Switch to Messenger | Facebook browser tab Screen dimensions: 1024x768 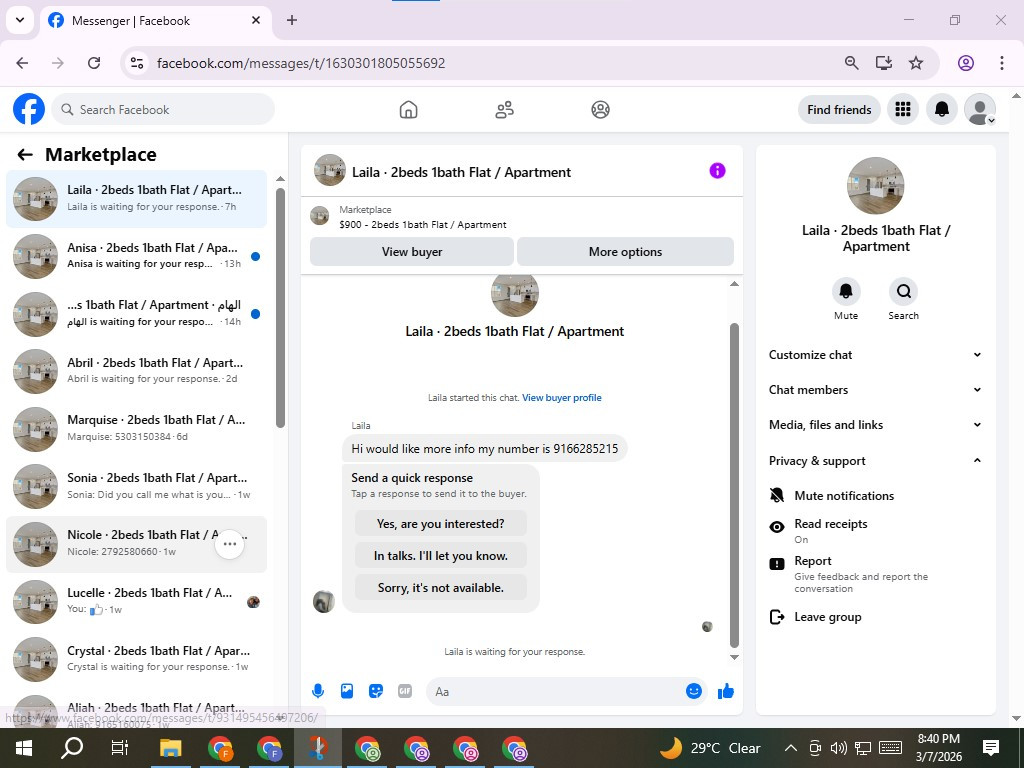pos(156,21)
